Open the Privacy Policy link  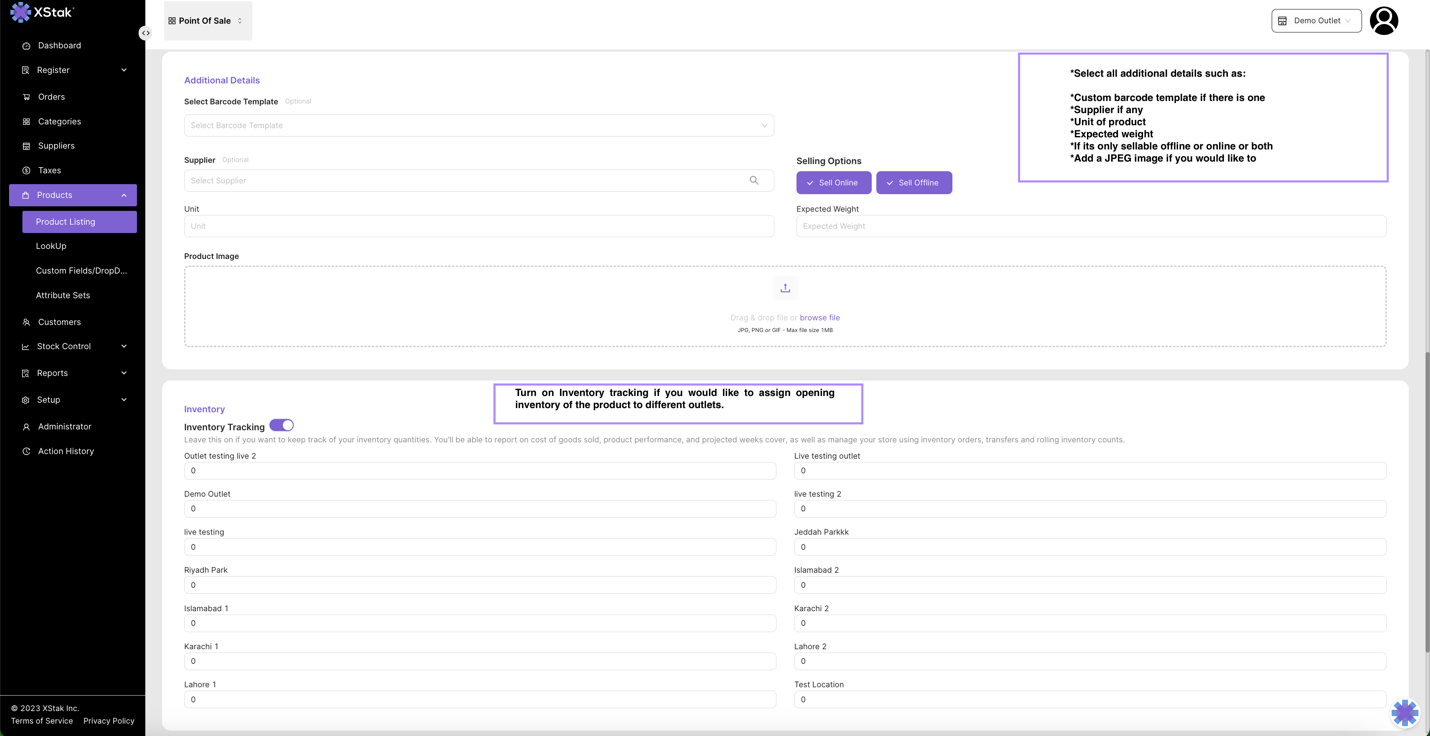pyautogui.click(x=108, y=721)
